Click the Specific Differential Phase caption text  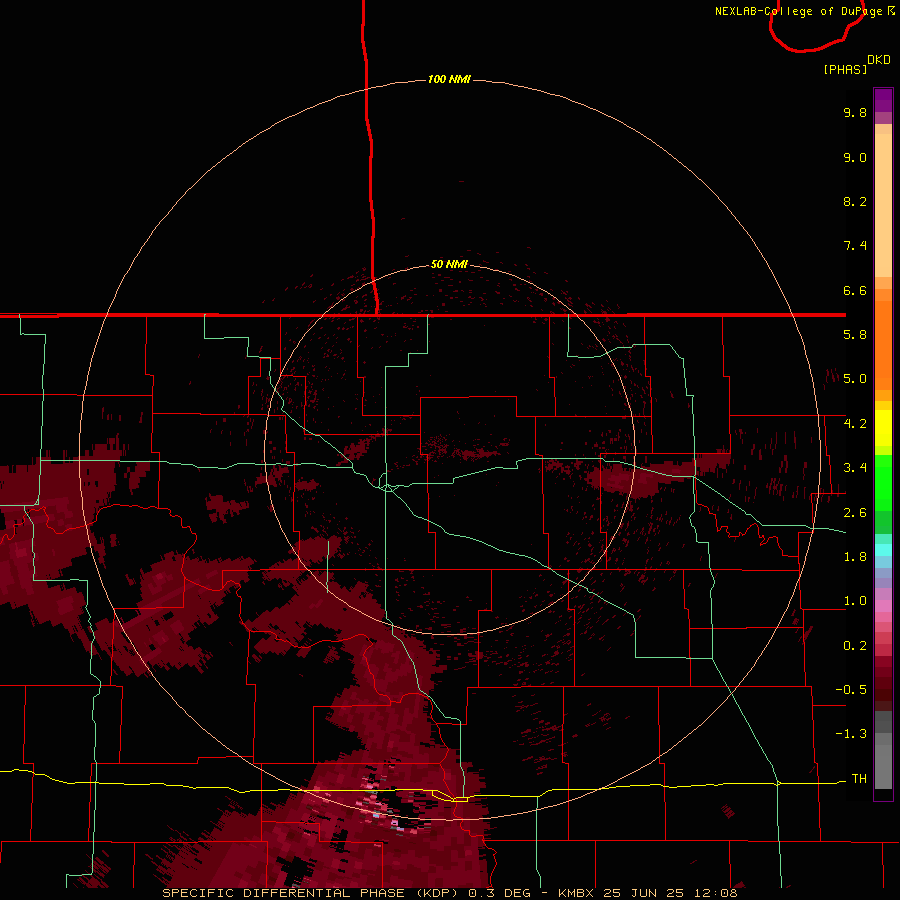449,893
